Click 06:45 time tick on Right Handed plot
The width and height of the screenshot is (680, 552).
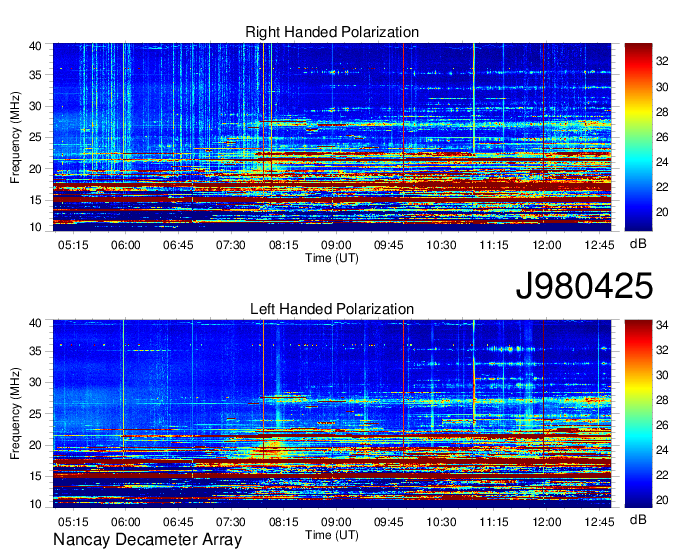click(x=178, y=245)
